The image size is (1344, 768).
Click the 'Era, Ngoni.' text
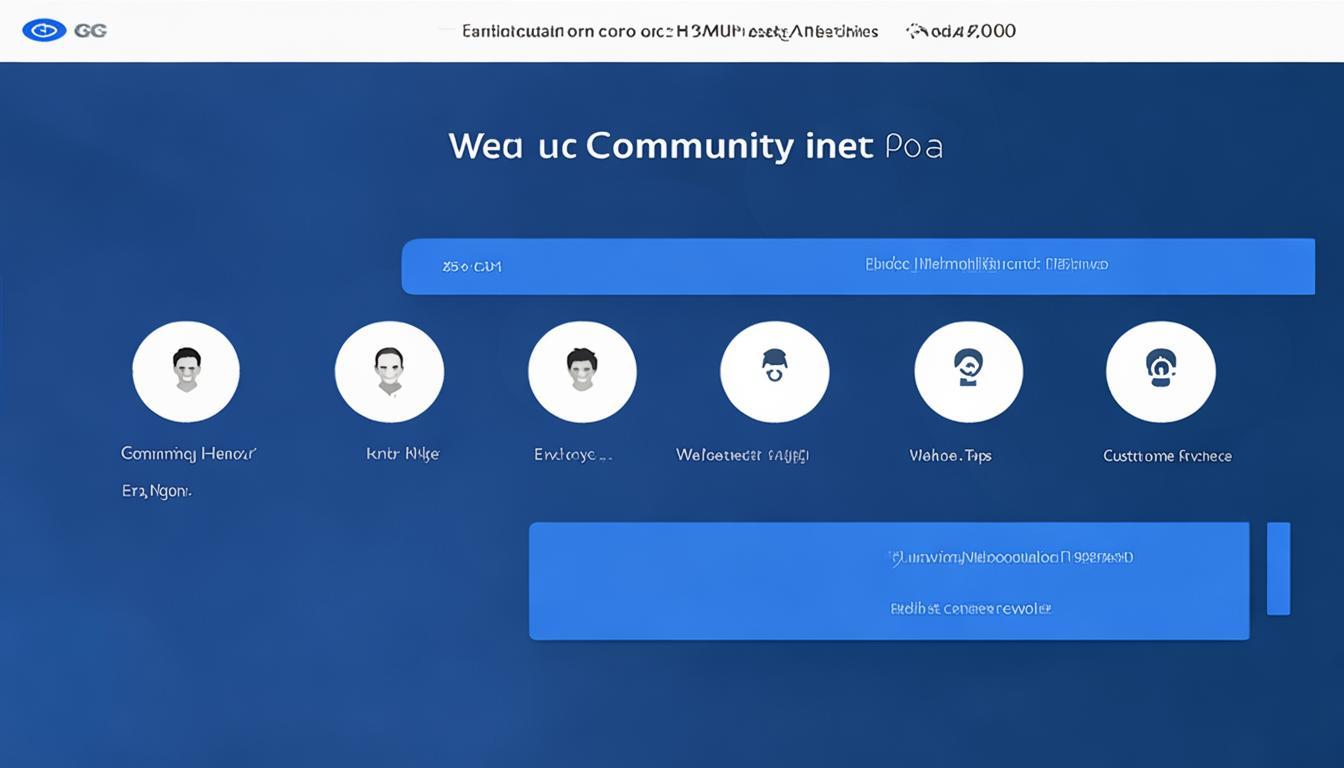157,491
